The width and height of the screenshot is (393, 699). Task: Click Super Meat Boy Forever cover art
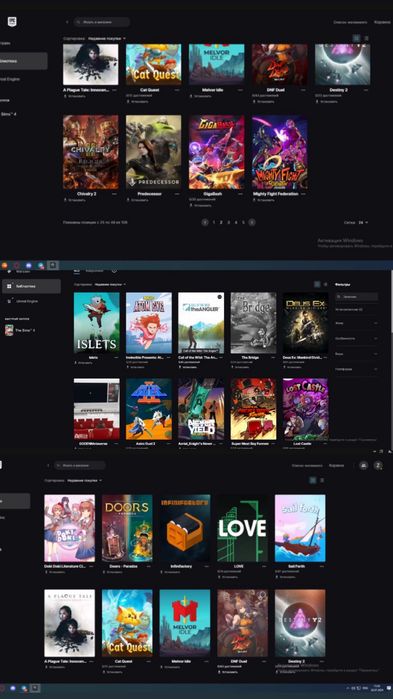(253, 409)
